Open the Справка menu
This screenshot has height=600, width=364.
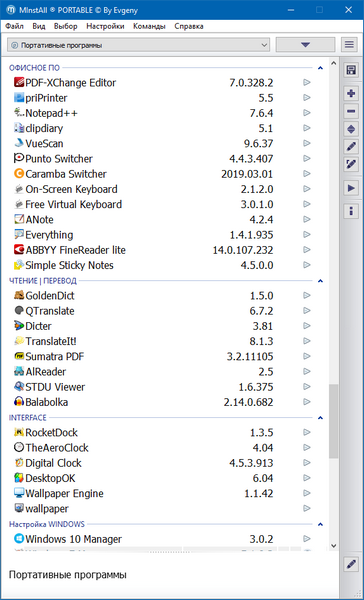[x=189, y=26]
